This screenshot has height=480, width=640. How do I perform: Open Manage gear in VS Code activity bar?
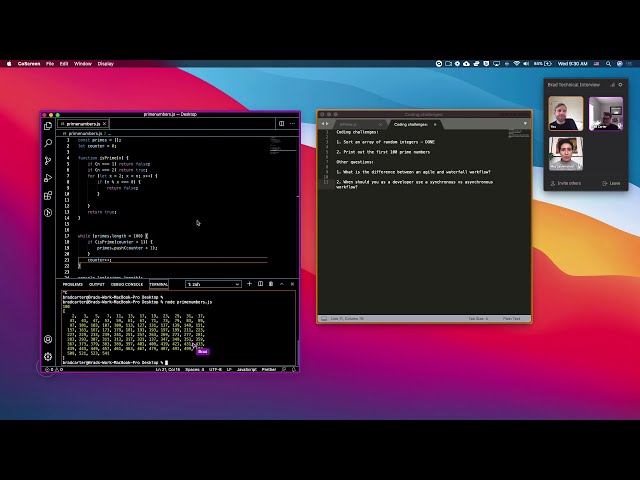(x=48, y=357)
